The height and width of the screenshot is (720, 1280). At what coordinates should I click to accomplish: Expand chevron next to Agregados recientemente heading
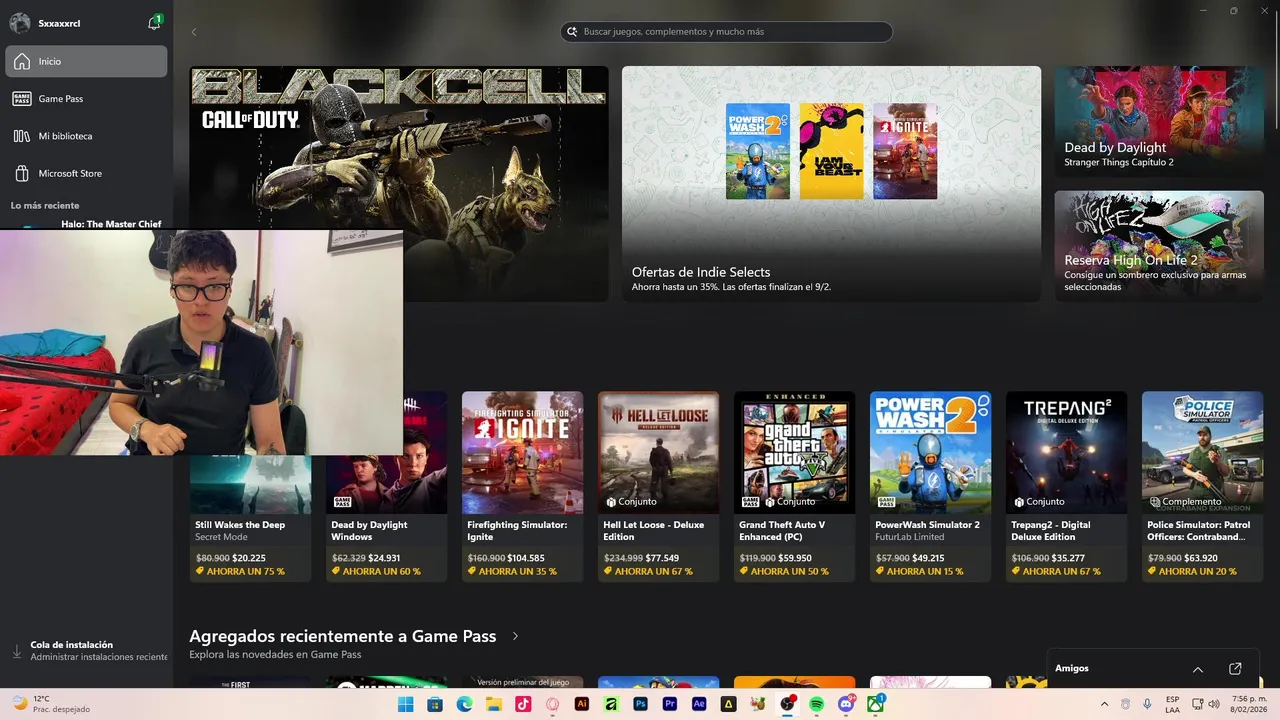tap(516, 636)
